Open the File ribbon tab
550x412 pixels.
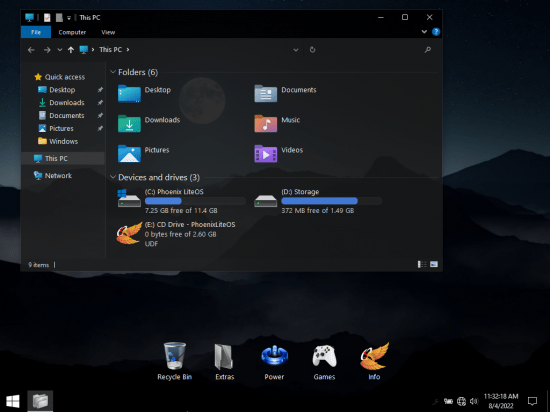point(36,32)
